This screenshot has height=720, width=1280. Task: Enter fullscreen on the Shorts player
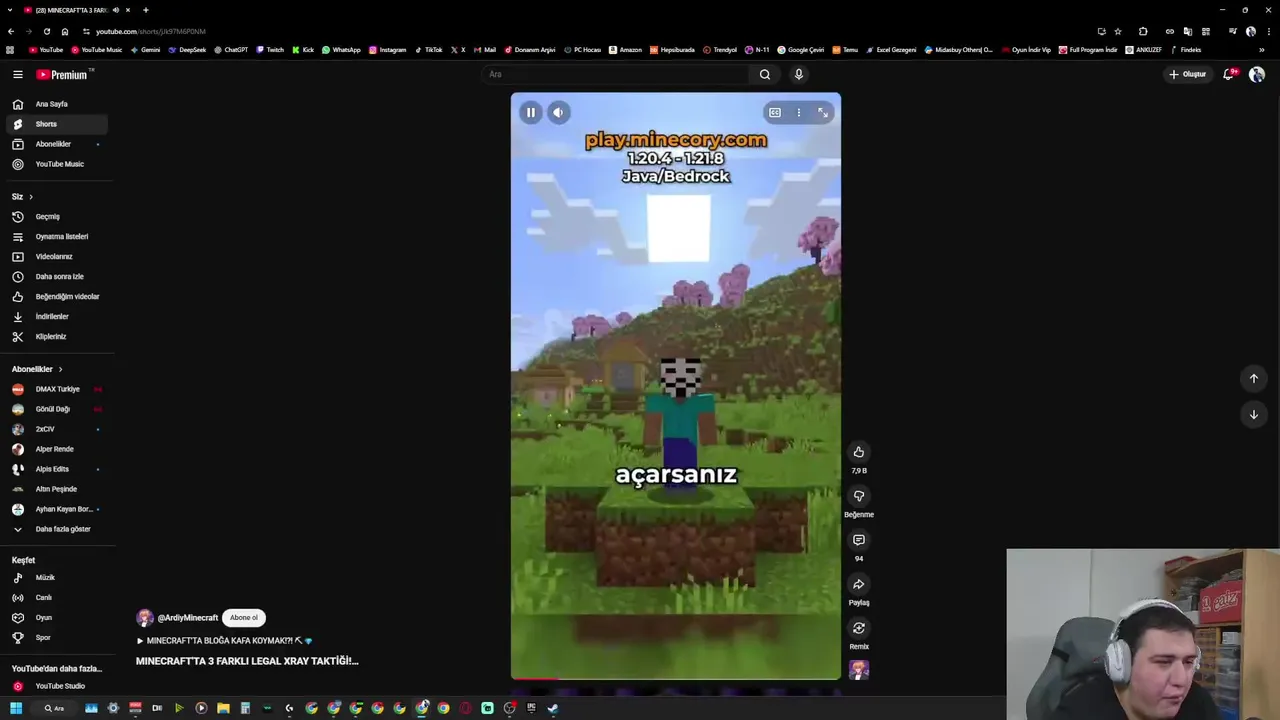[x=823, y=113]
